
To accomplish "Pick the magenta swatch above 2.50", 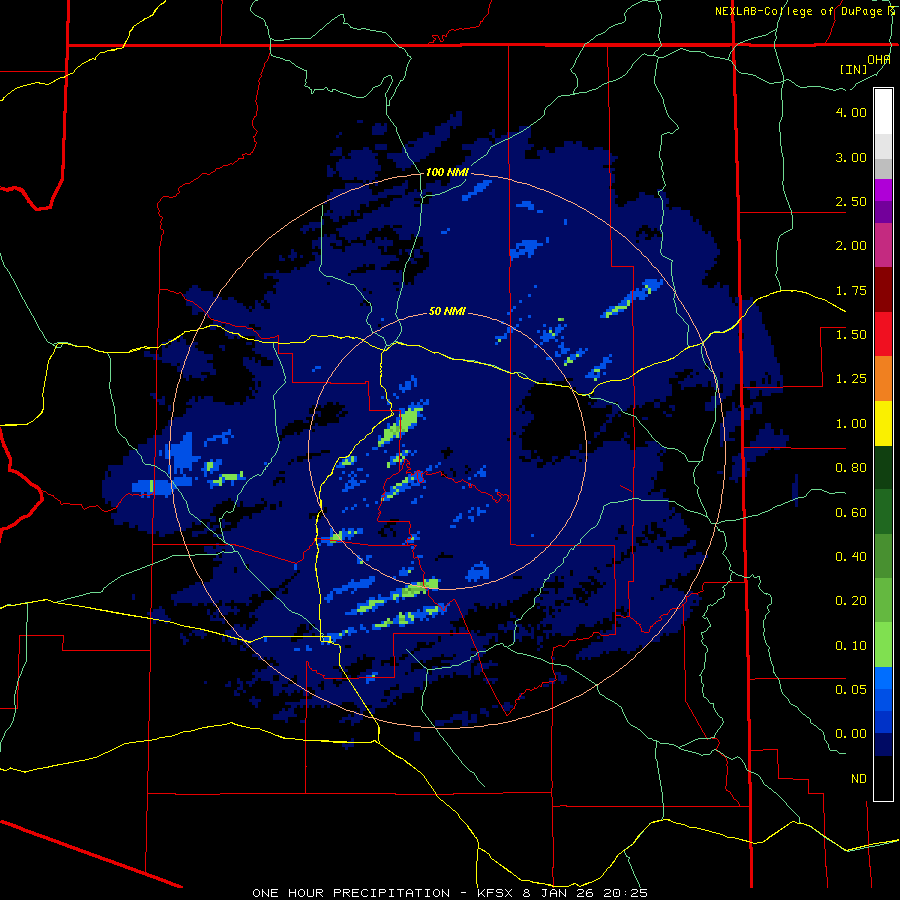I will point(883,190).
